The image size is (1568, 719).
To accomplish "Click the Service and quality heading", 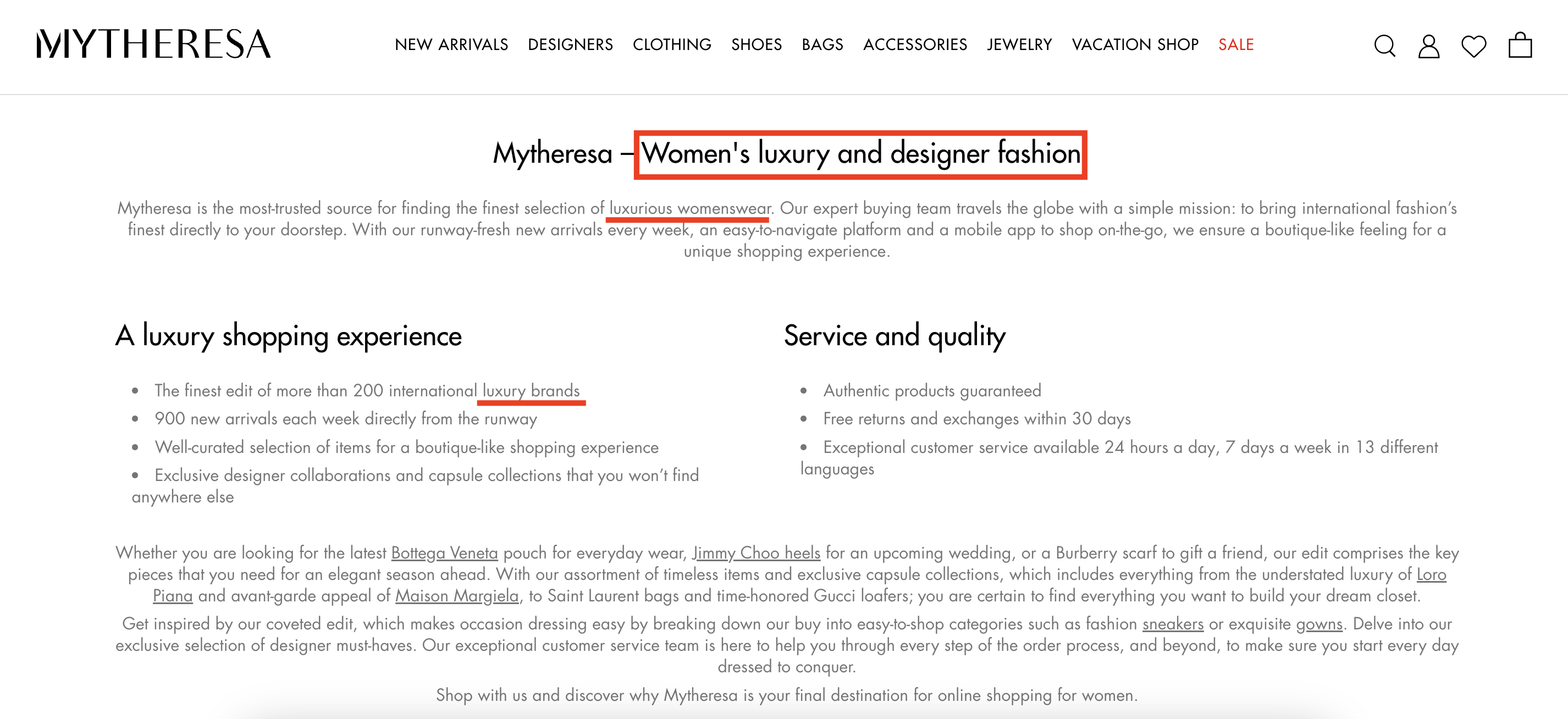I will (894, 336).
